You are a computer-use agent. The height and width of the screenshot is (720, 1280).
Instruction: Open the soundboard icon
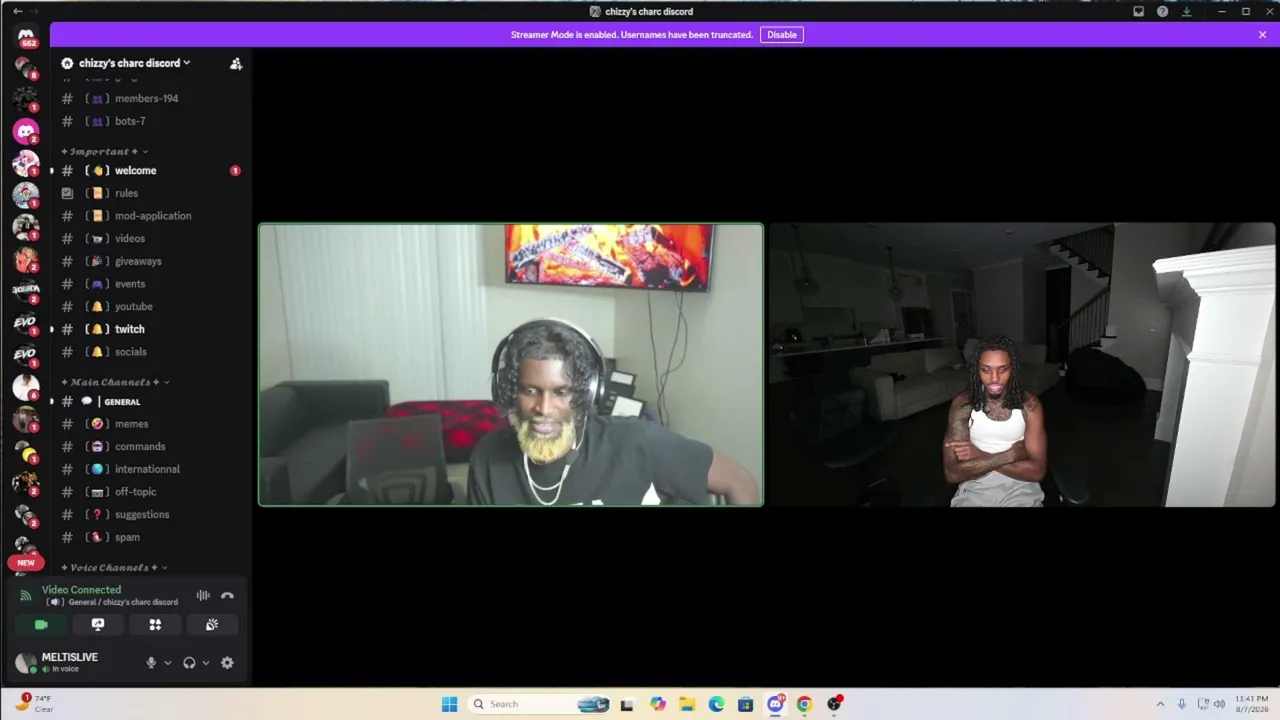coord(212,625)
